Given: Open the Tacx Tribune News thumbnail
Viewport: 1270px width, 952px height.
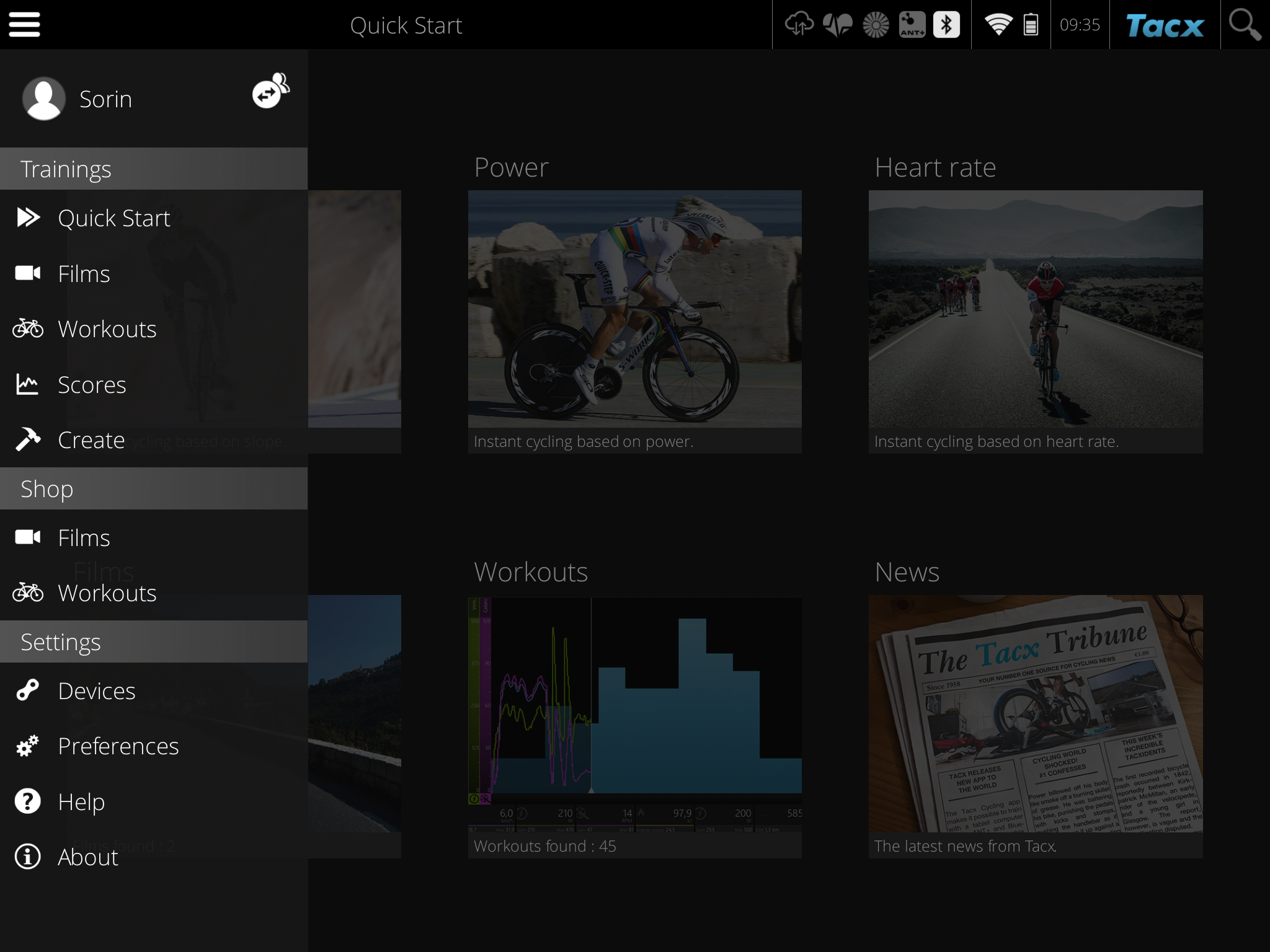Looking at the screenshot, I should point(1036,713).
